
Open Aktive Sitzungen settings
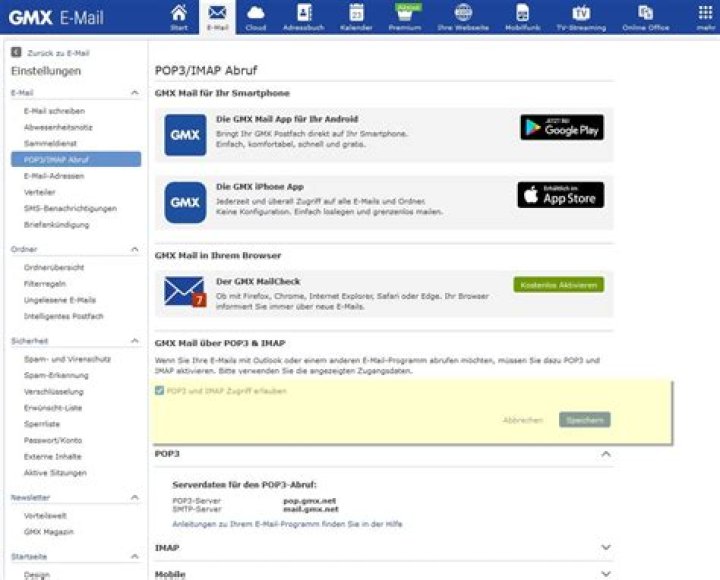(x=55, y=473)
